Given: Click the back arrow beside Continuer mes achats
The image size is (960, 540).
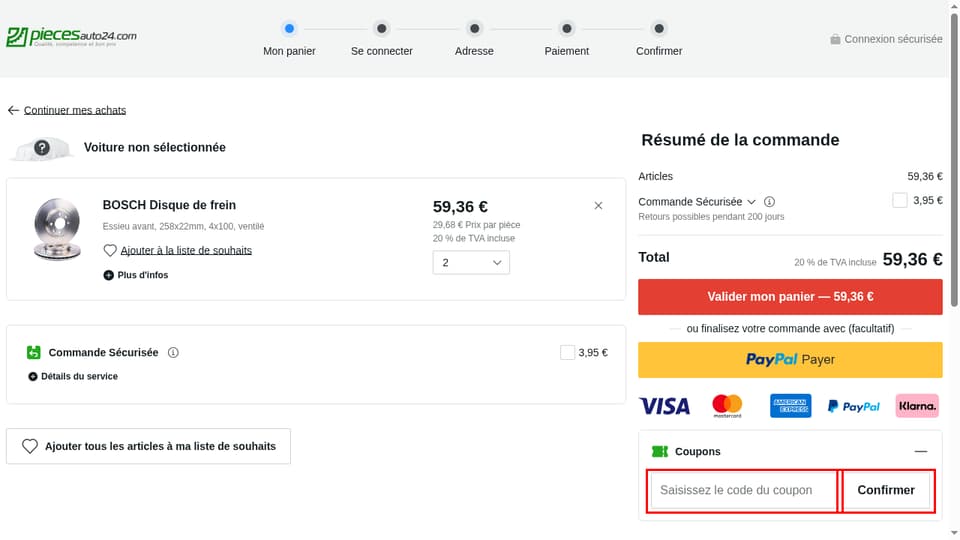Looking at the screenshot, I should pos(13,110).
